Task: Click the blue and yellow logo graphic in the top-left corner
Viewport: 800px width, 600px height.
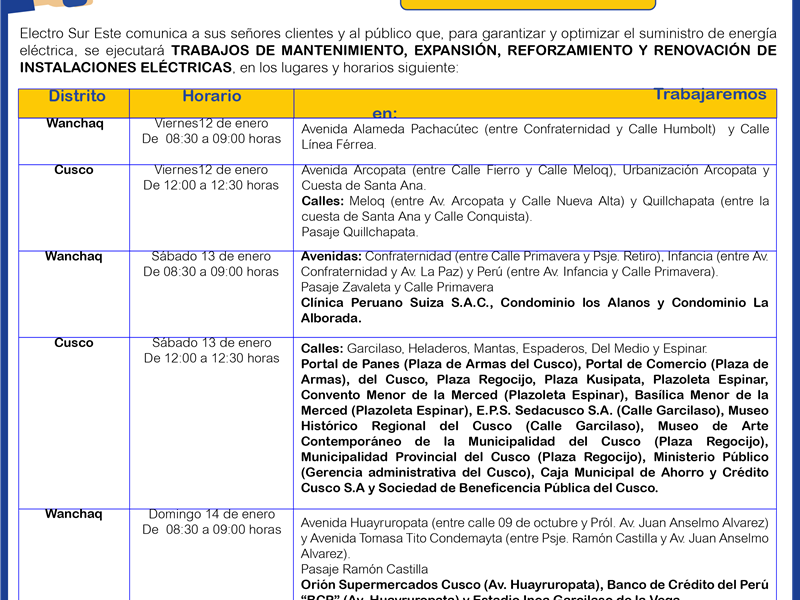Action: click(40, 5)
